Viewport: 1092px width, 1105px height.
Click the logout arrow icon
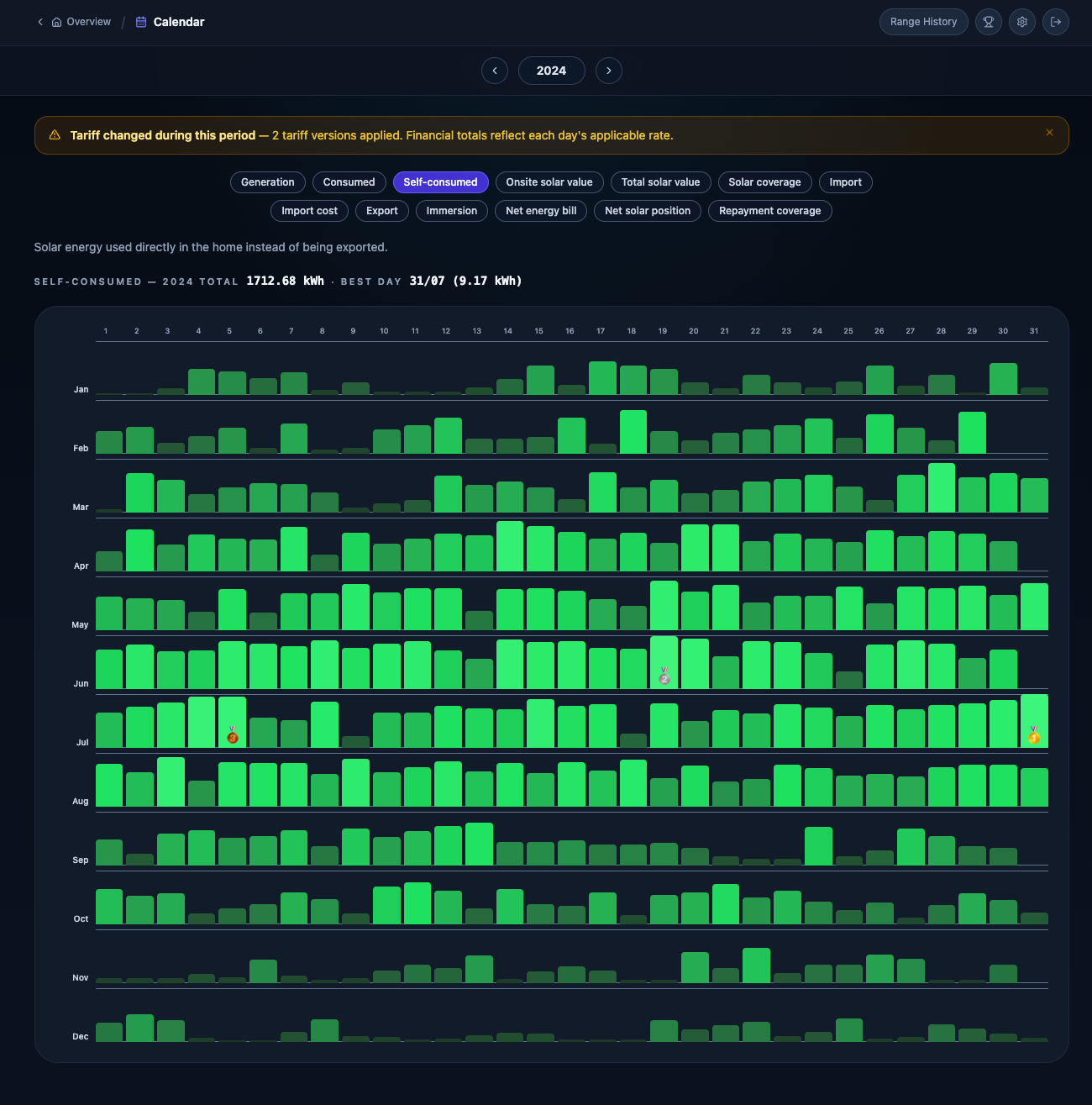point(1056,22)
